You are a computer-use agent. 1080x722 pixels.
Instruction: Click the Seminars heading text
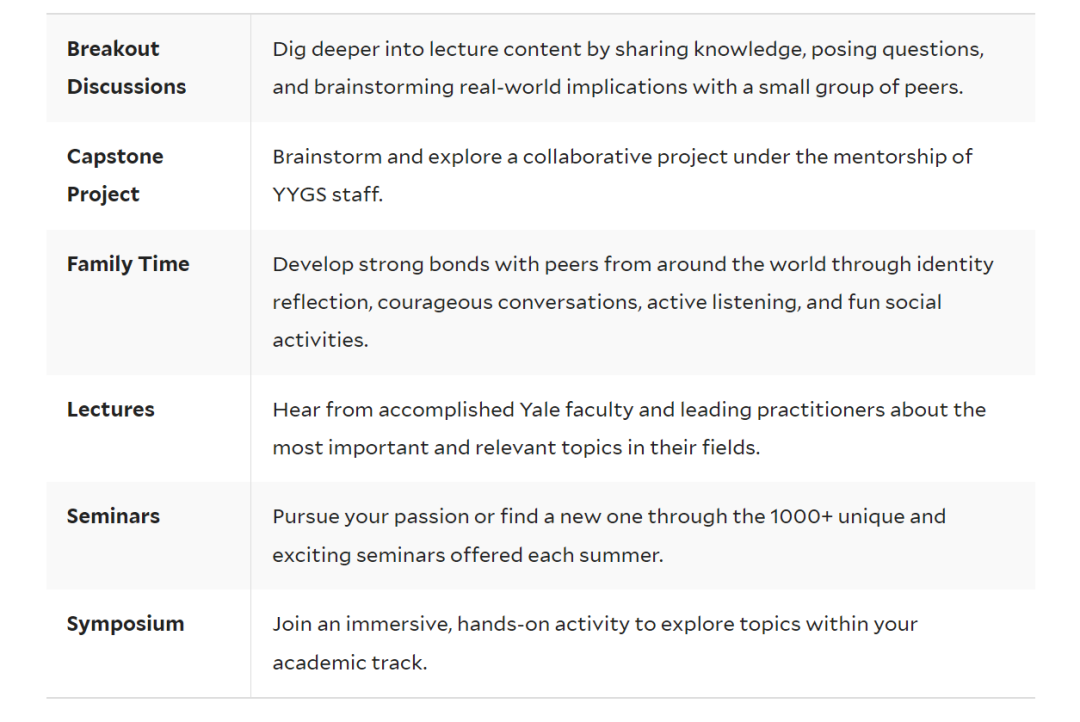click(113, 516)
